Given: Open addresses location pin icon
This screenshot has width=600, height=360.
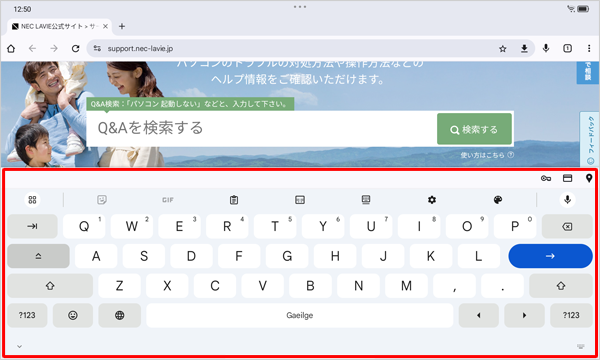Looking at the screenshot, I should [x=589, y=178].
